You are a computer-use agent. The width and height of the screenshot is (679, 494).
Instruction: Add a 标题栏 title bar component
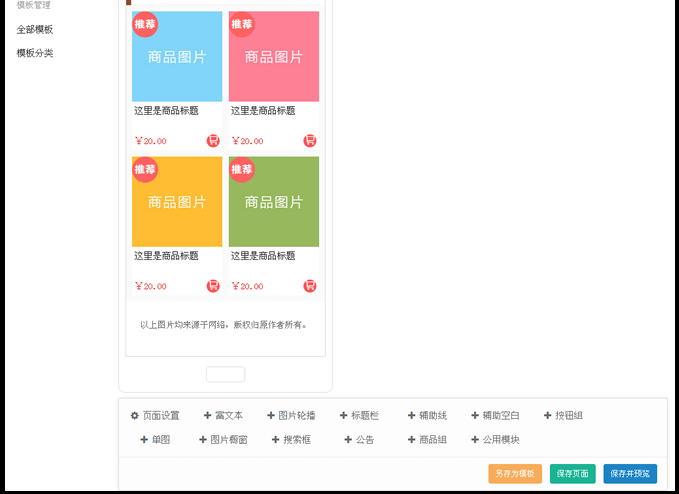click(x=360, y=415)
